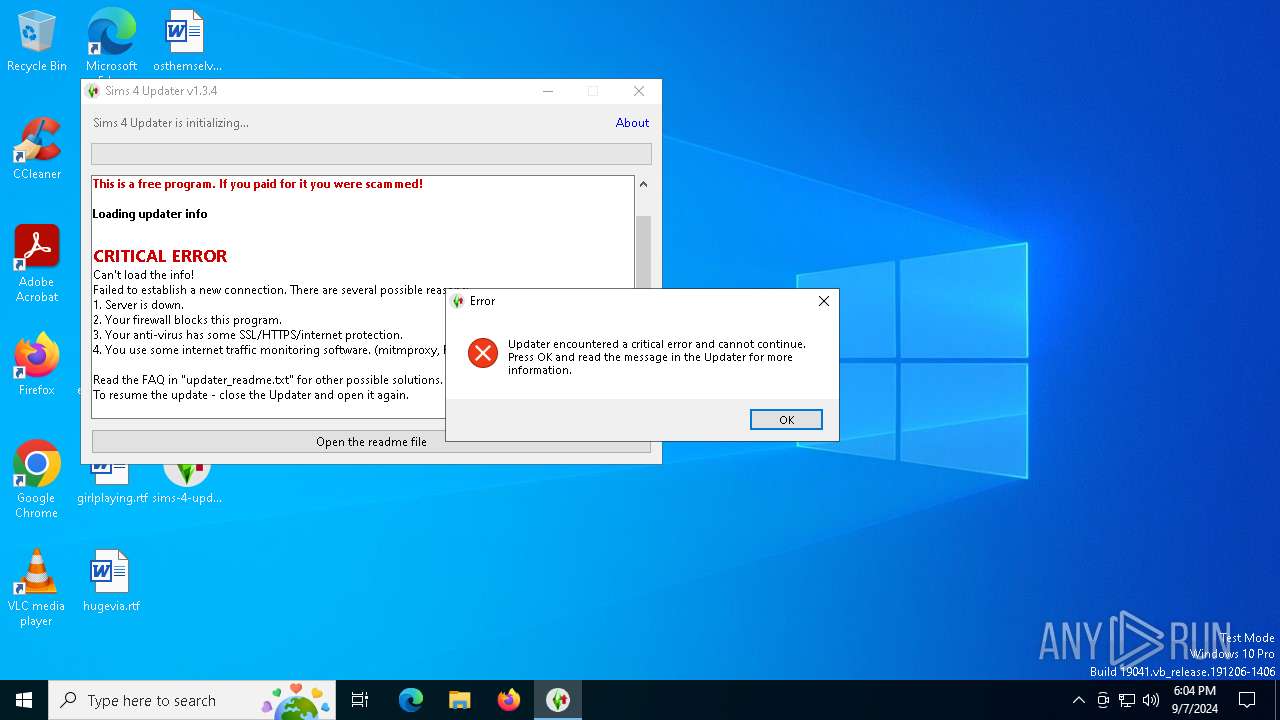Open Firefox desktop shortcut

pos(37,365)
